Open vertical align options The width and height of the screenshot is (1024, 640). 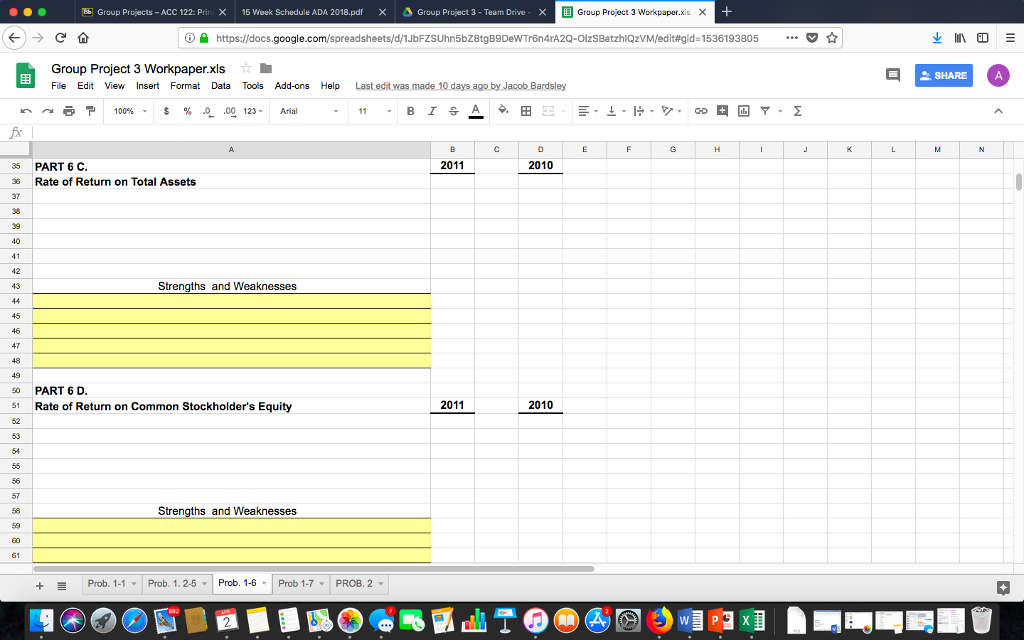click(616, 111)
